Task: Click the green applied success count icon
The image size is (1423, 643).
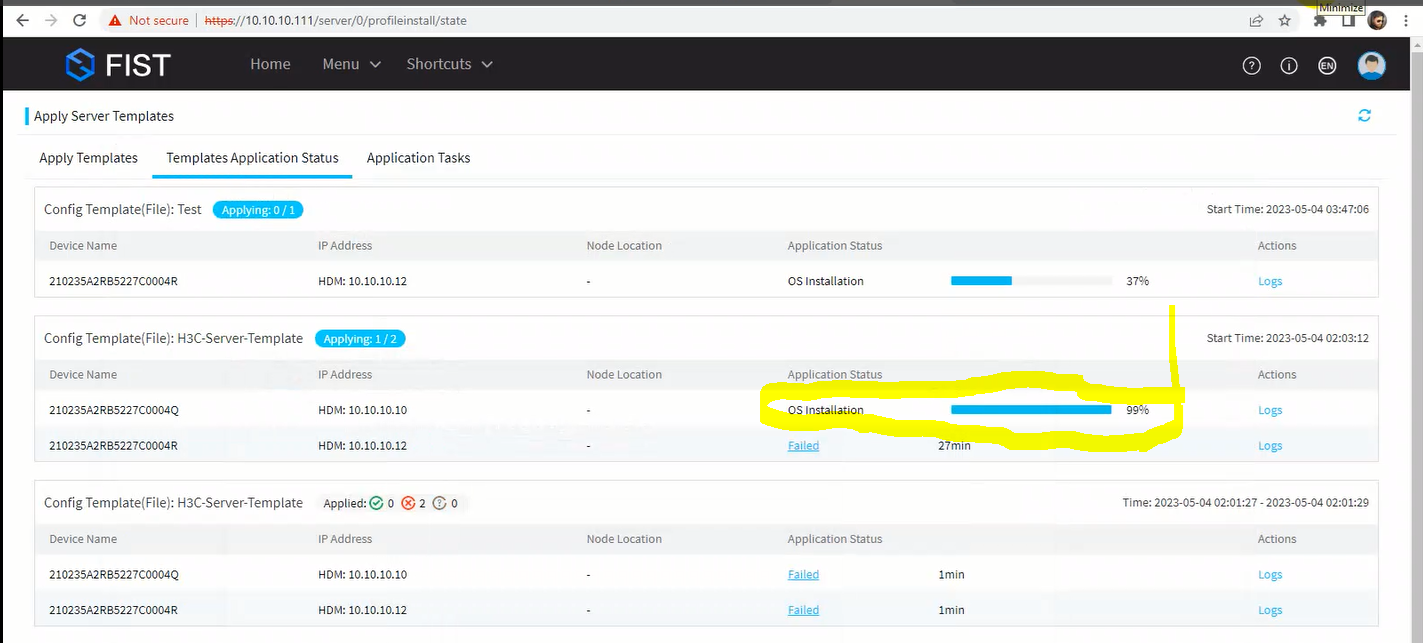Action: click(x=376, y=503)
